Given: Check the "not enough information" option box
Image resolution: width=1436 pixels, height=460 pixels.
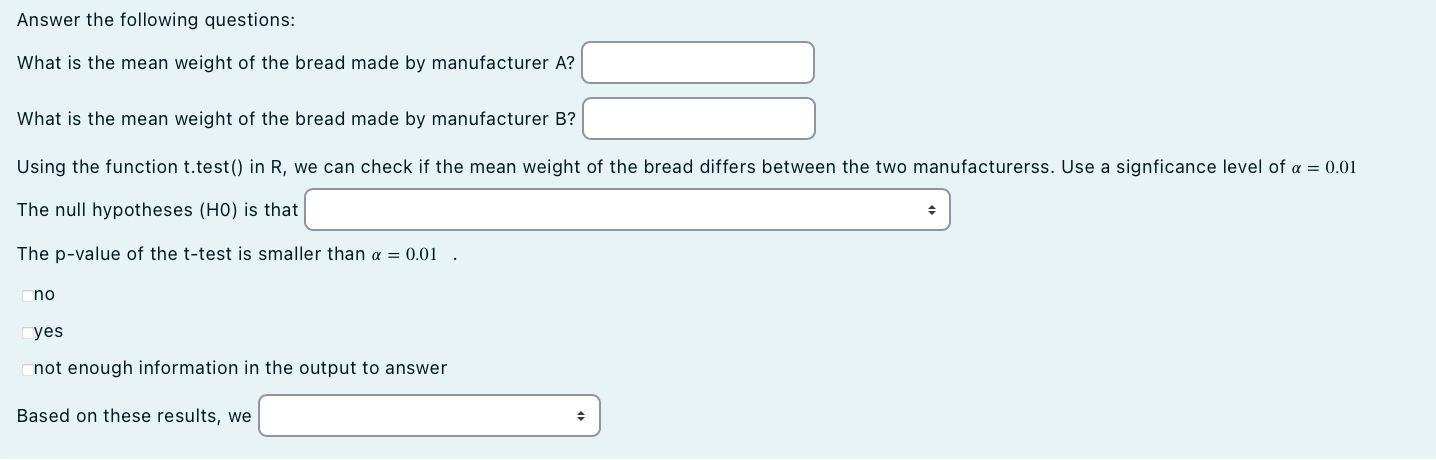Looking at the screenshot, I should click(x=27, y=368).
